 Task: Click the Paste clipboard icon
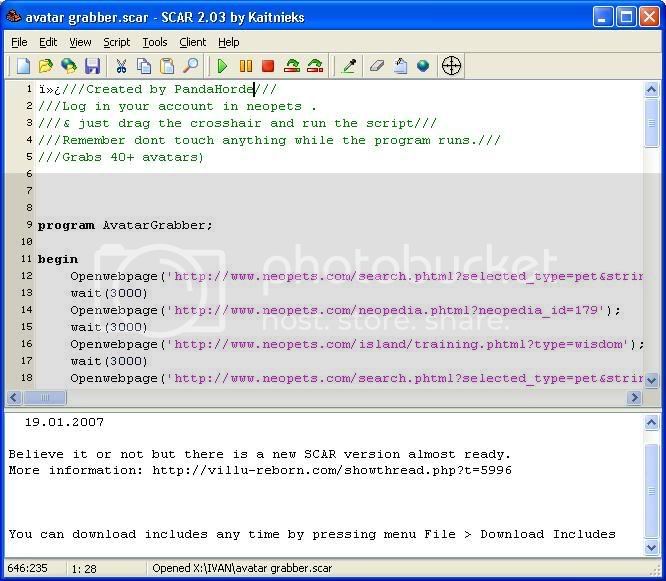[x=167, y=66]
